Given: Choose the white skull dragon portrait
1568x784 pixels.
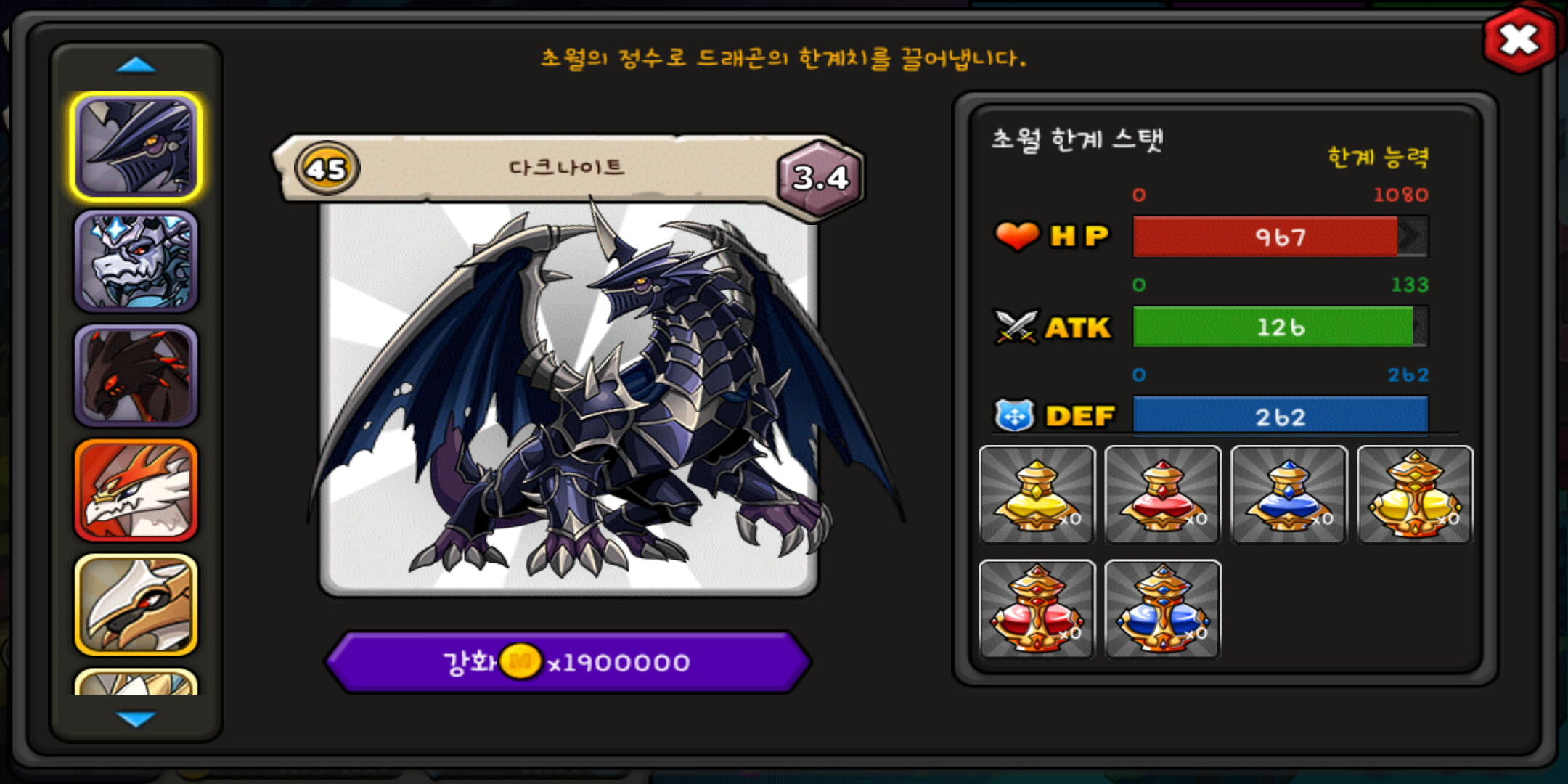Looking at the screenshot, I should [136, 261].
